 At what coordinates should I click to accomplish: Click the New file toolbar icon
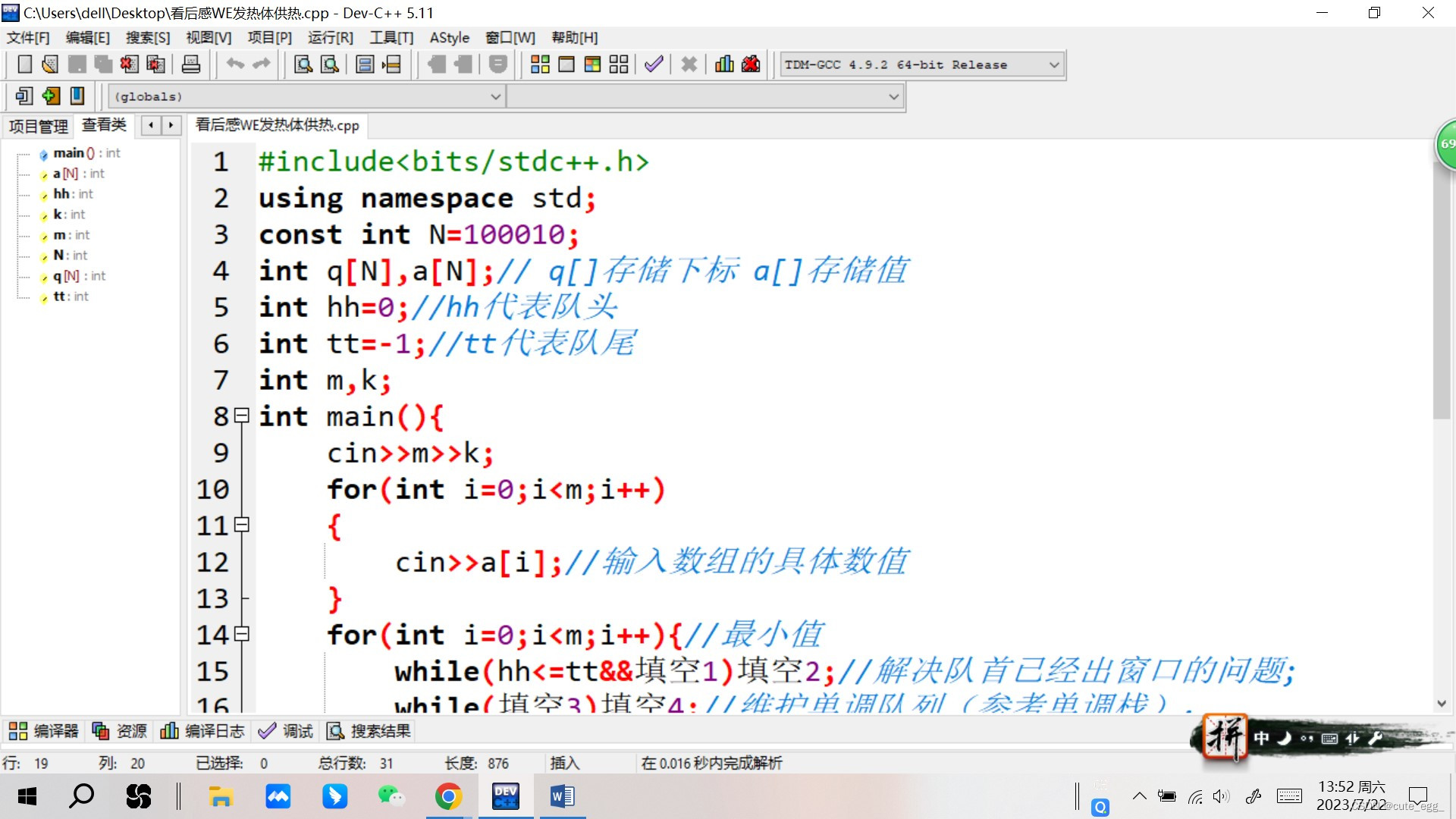point(24,64)
